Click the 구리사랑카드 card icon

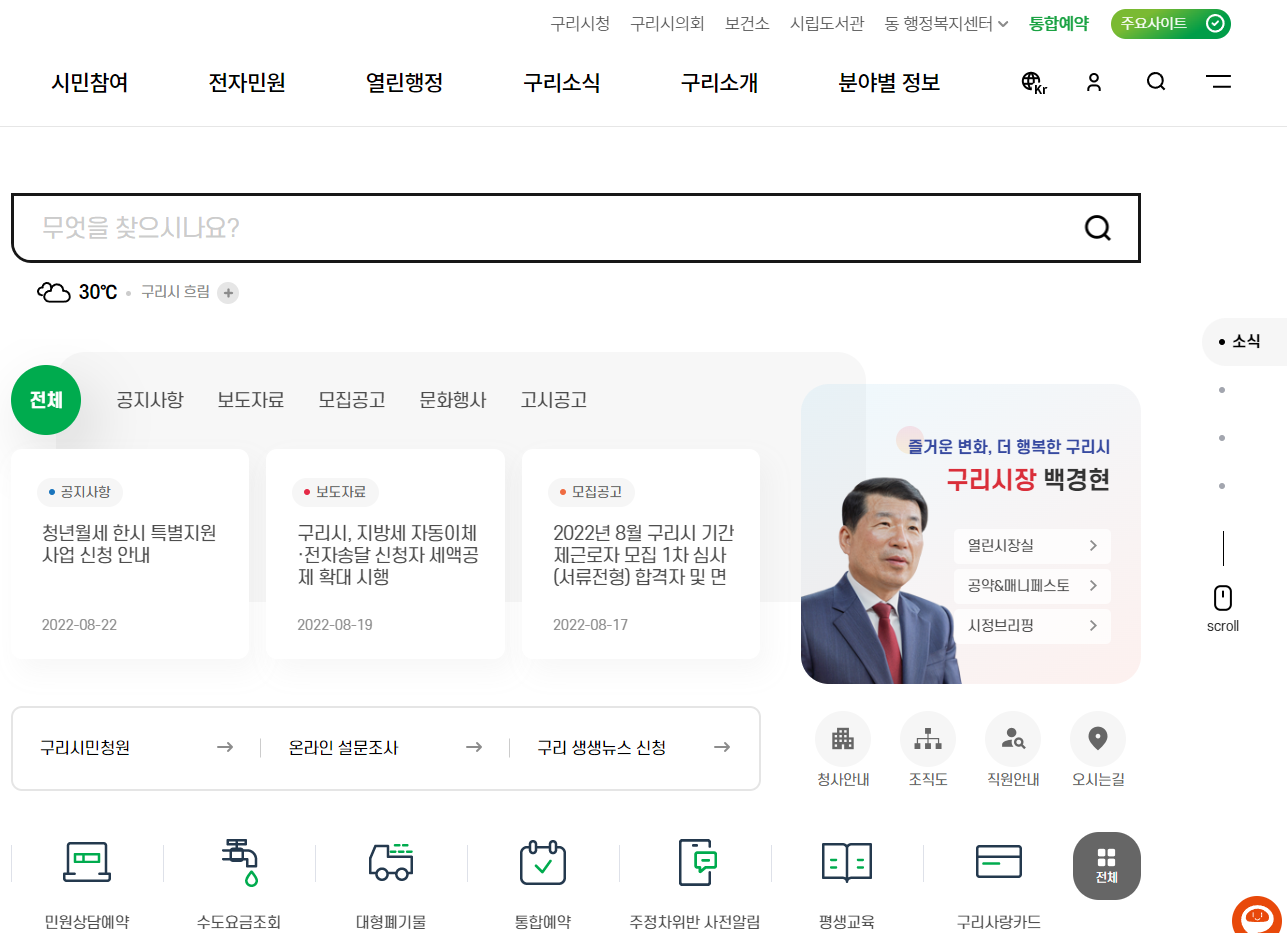coord(998,861)
